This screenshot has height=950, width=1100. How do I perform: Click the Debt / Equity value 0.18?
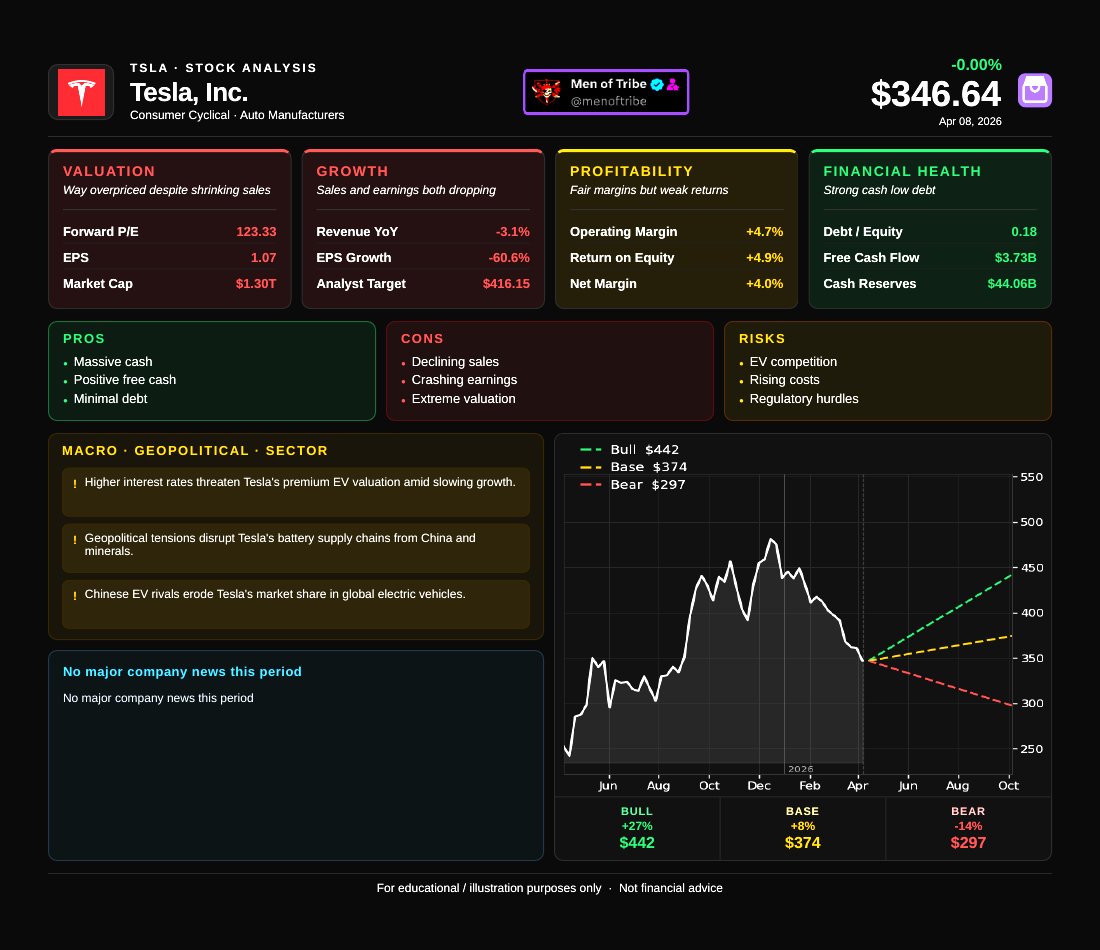point(1024,232)
